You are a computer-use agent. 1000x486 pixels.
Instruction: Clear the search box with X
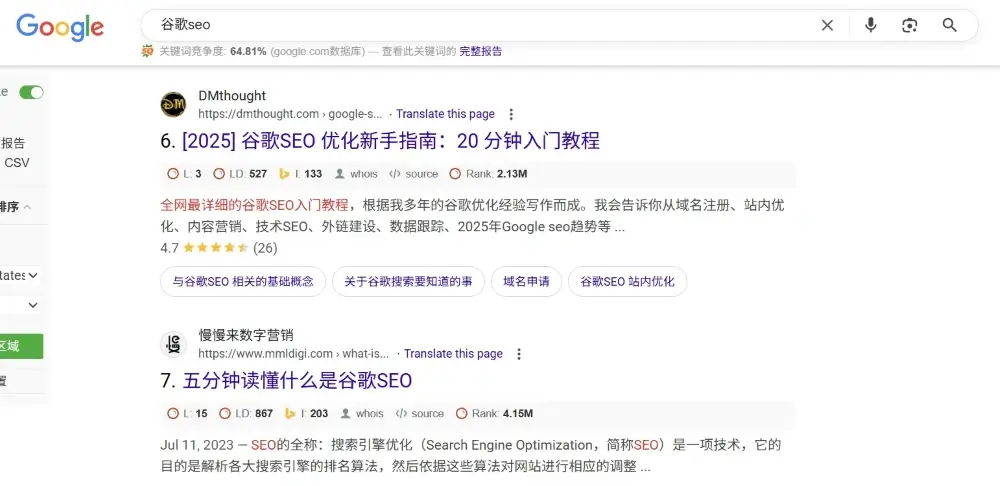827,25
